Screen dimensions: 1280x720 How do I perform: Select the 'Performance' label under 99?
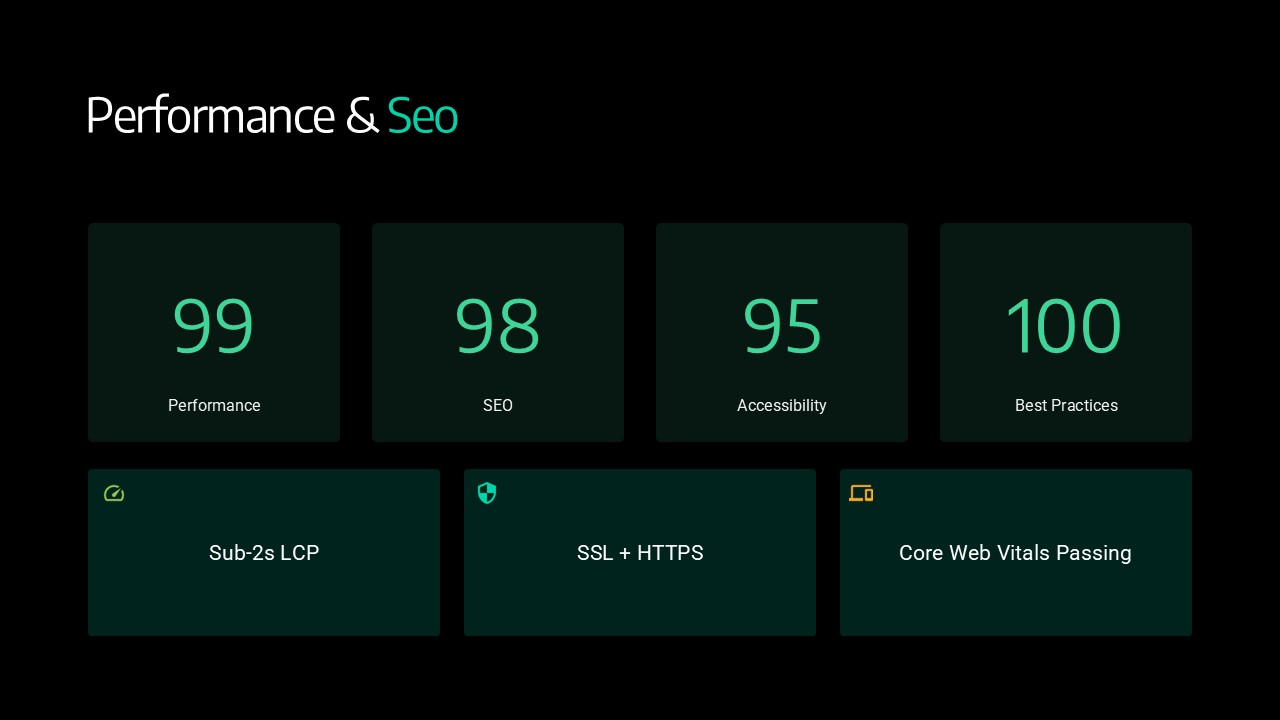click(x=214, y=405)
